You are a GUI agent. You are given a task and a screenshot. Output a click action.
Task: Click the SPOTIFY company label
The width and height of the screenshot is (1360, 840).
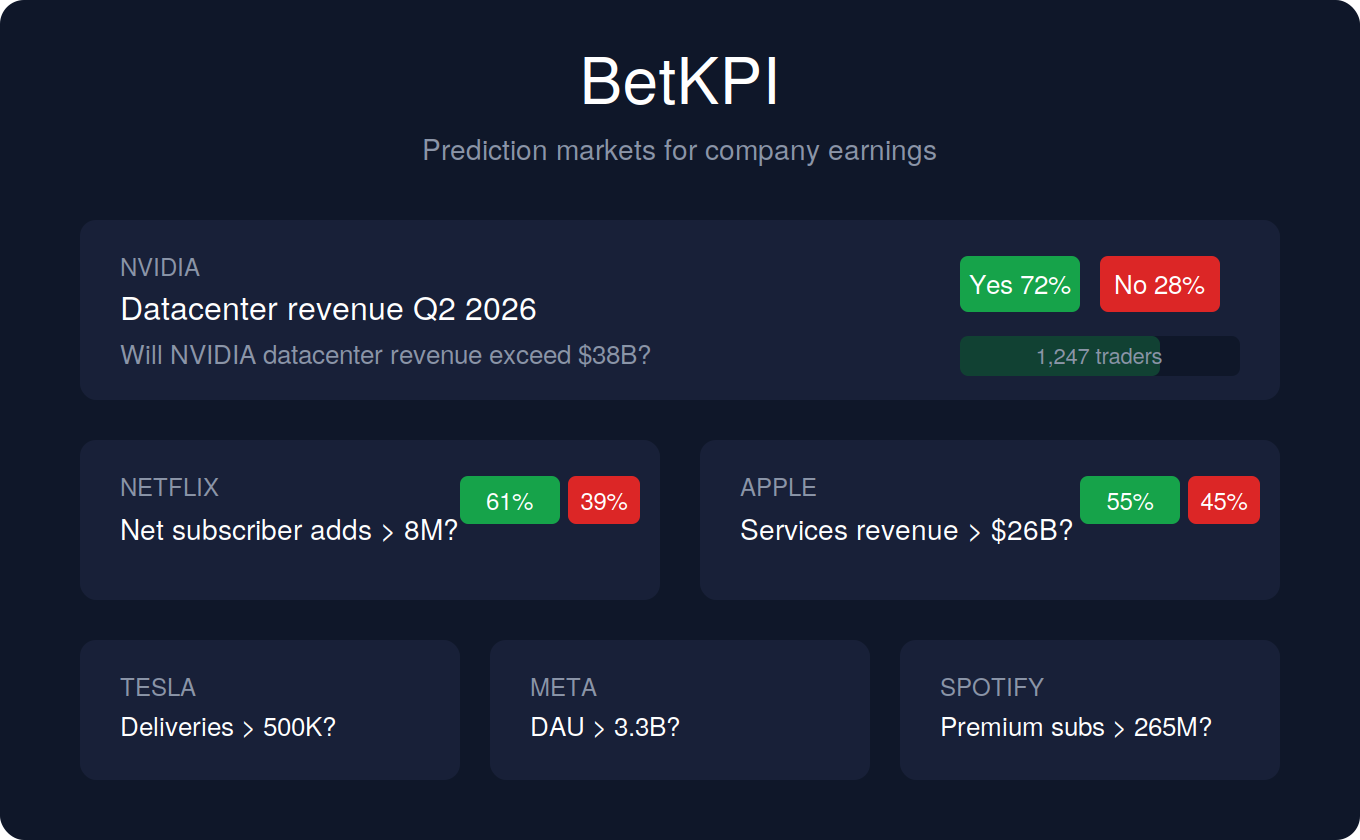point(991,688)
